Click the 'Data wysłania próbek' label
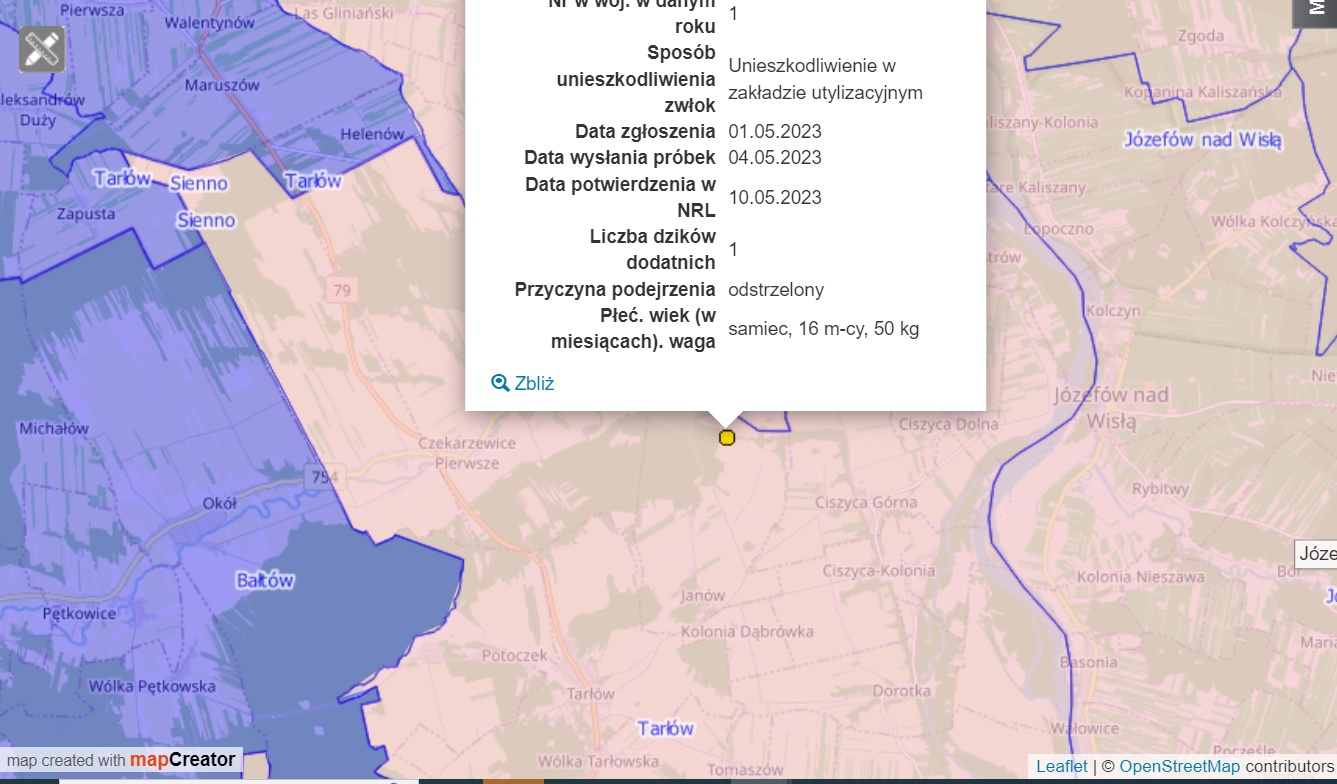Viewport: 1337px width, 784px height. click(x=620, y=157)
